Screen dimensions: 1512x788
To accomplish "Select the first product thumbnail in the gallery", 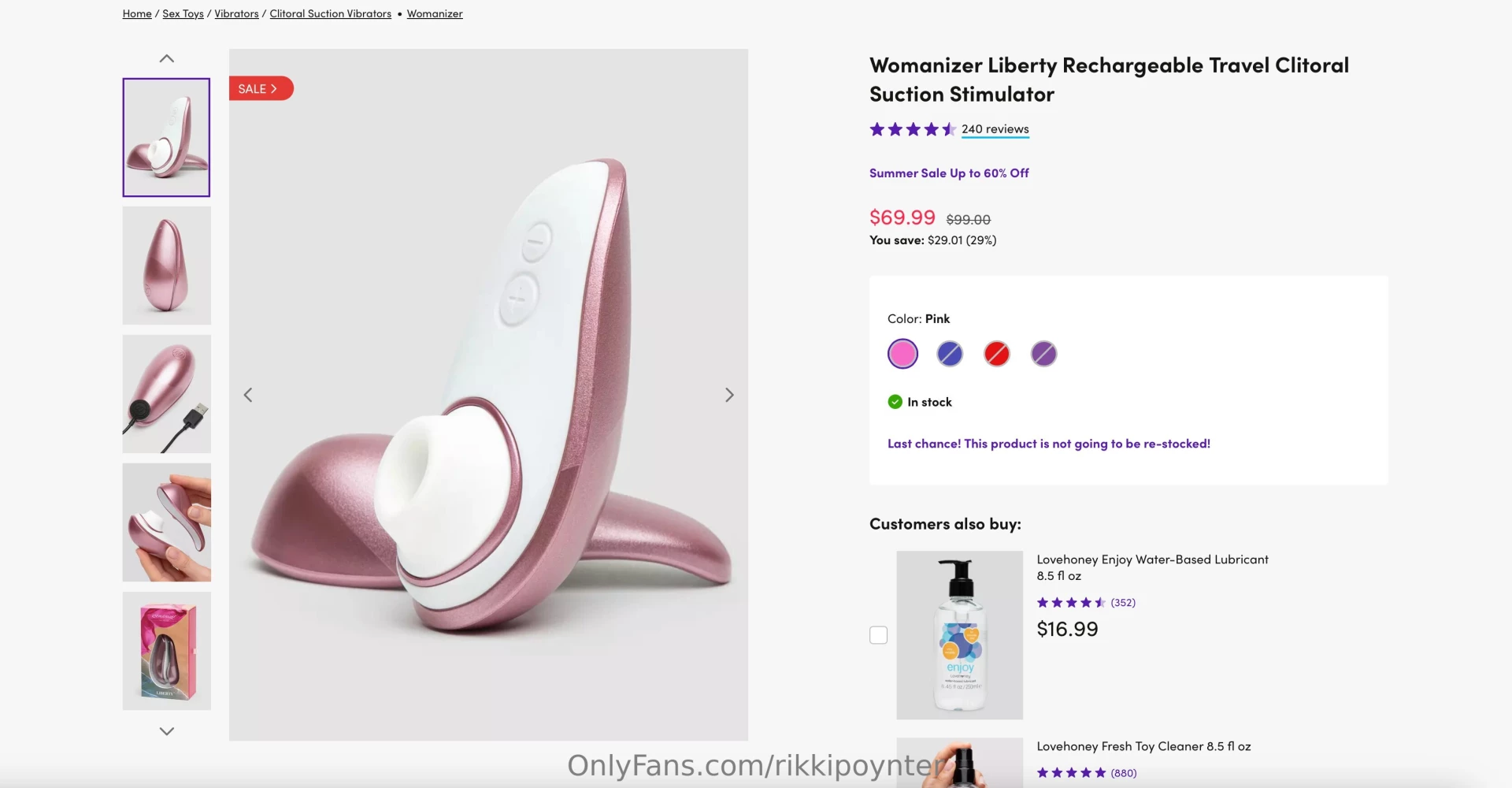I will point(166,137).
